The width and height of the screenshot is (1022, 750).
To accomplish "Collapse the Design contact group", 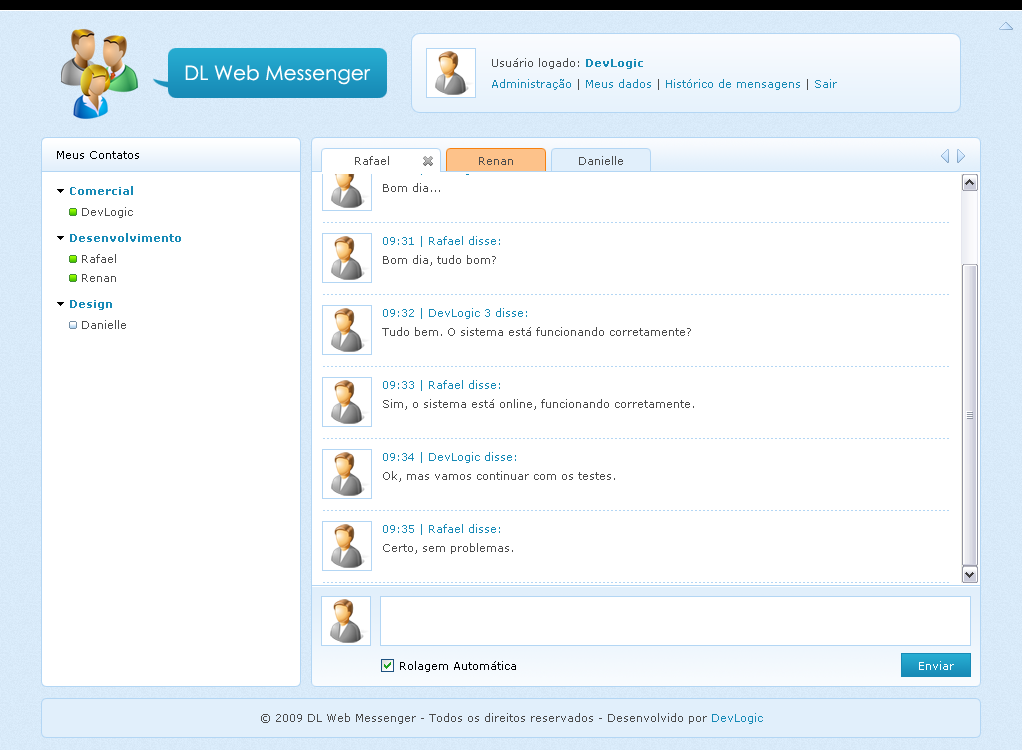I will click(x=61, y=304).
